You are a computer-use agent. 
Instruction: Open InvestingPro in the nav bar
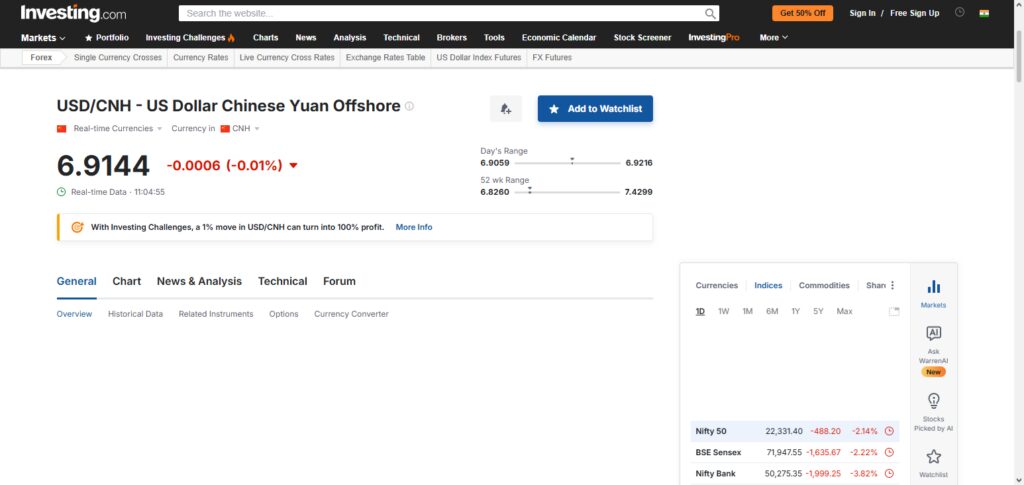click(714, 38)
